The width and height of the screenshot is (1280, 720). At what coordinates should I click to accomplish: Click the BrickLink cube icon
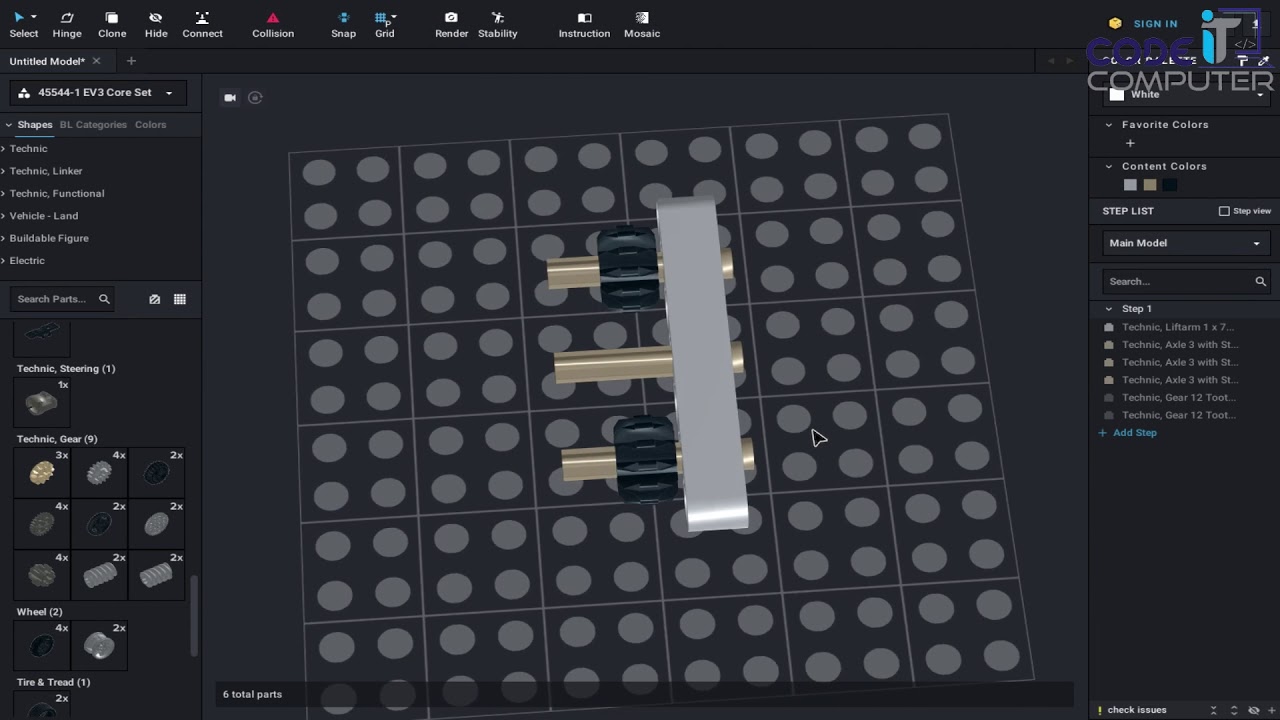click(1115, 24)
